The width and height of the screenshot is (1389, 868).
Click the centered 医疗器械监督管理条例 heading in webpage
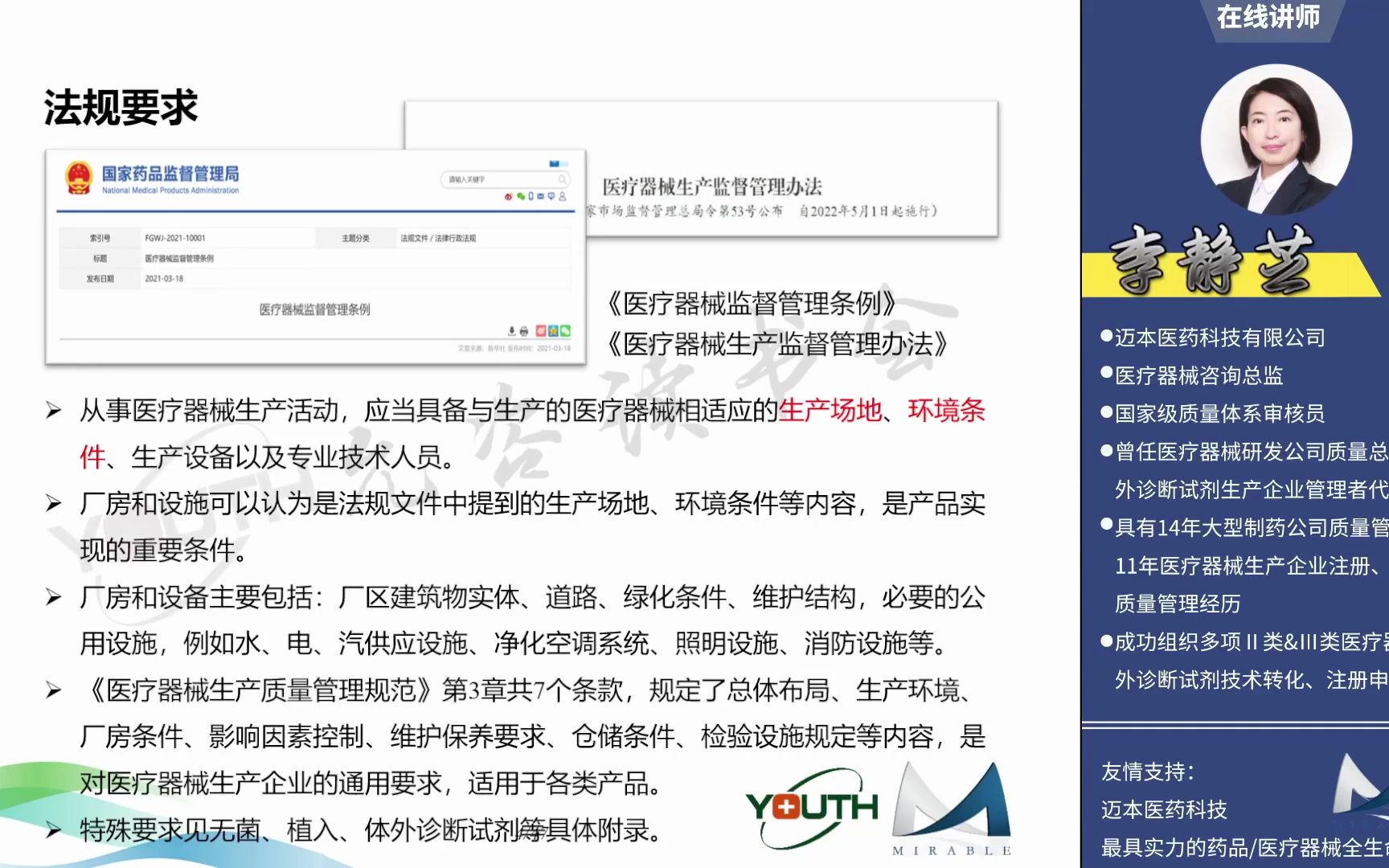point(314,309)
